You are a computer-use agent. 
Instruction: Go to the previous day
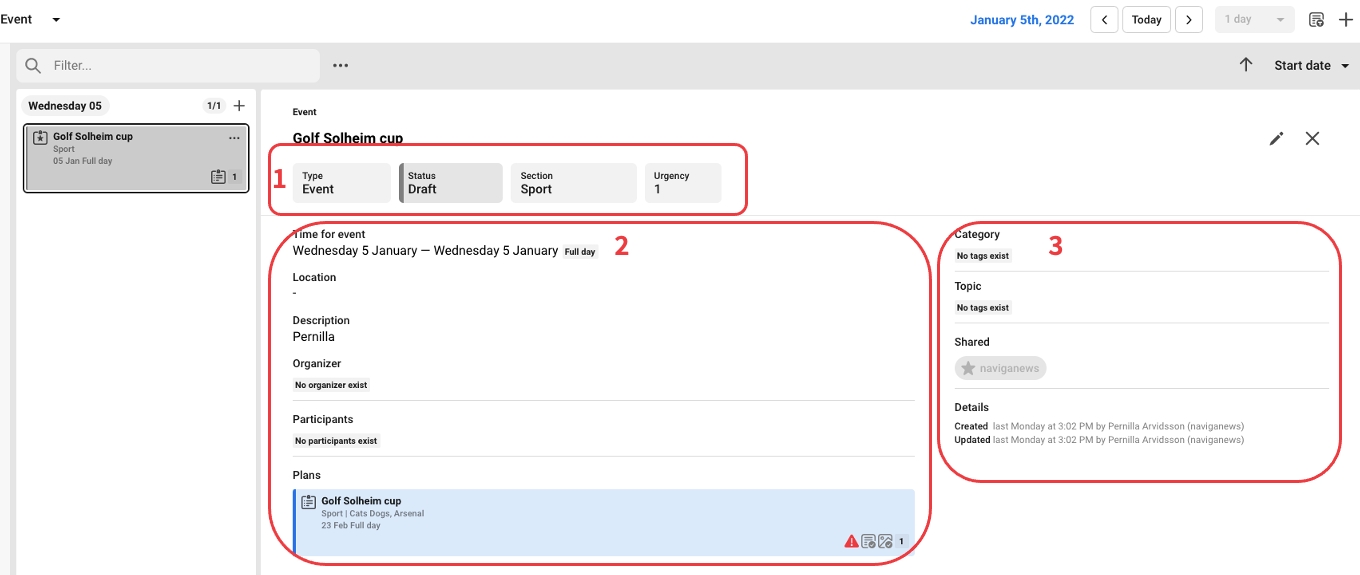click(x=1104, y=20)
